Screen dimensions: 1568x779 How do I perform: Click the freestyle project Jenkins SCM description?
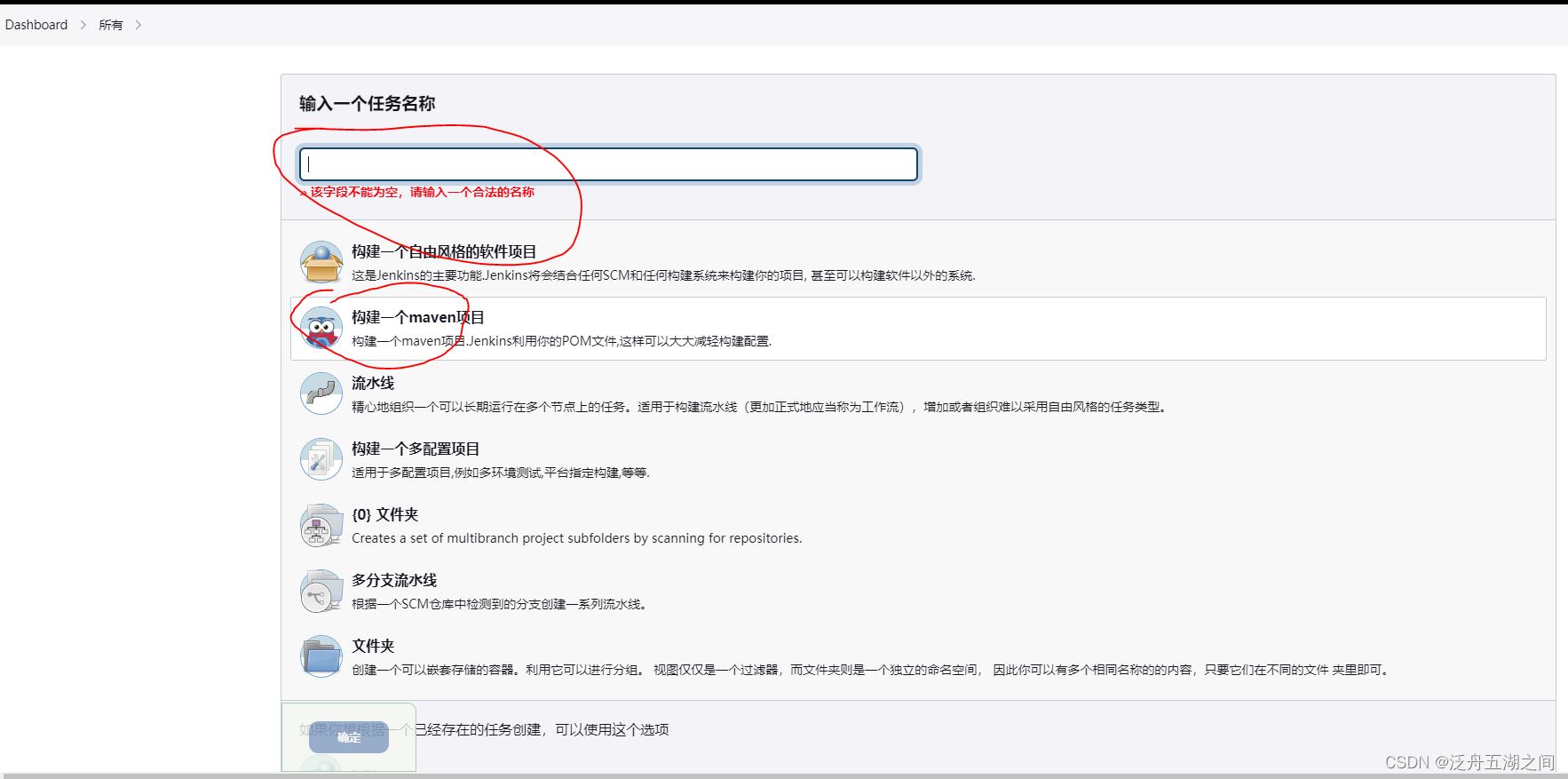[663, 275]
